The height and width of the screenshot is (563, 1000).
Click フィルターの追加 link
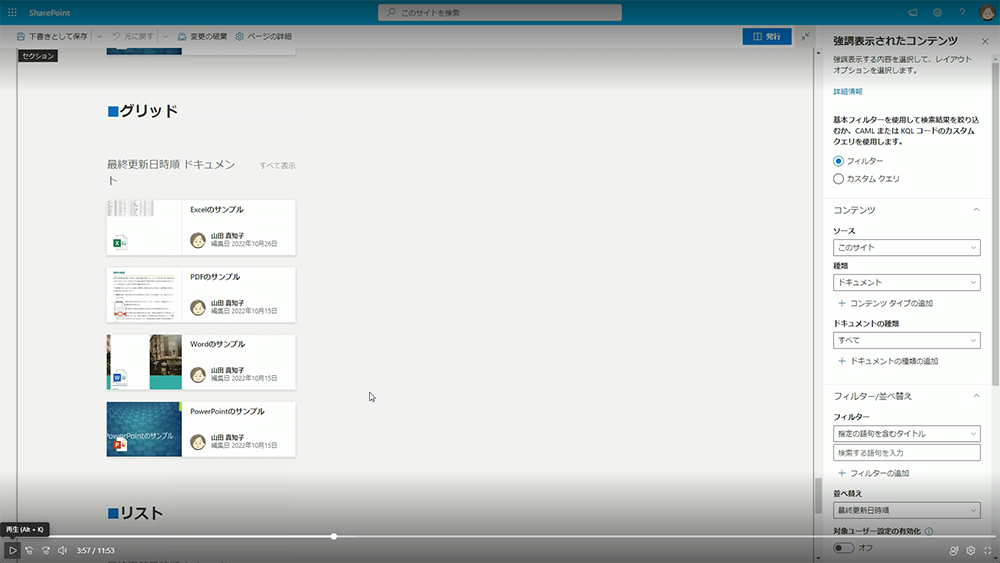[873, 473]
